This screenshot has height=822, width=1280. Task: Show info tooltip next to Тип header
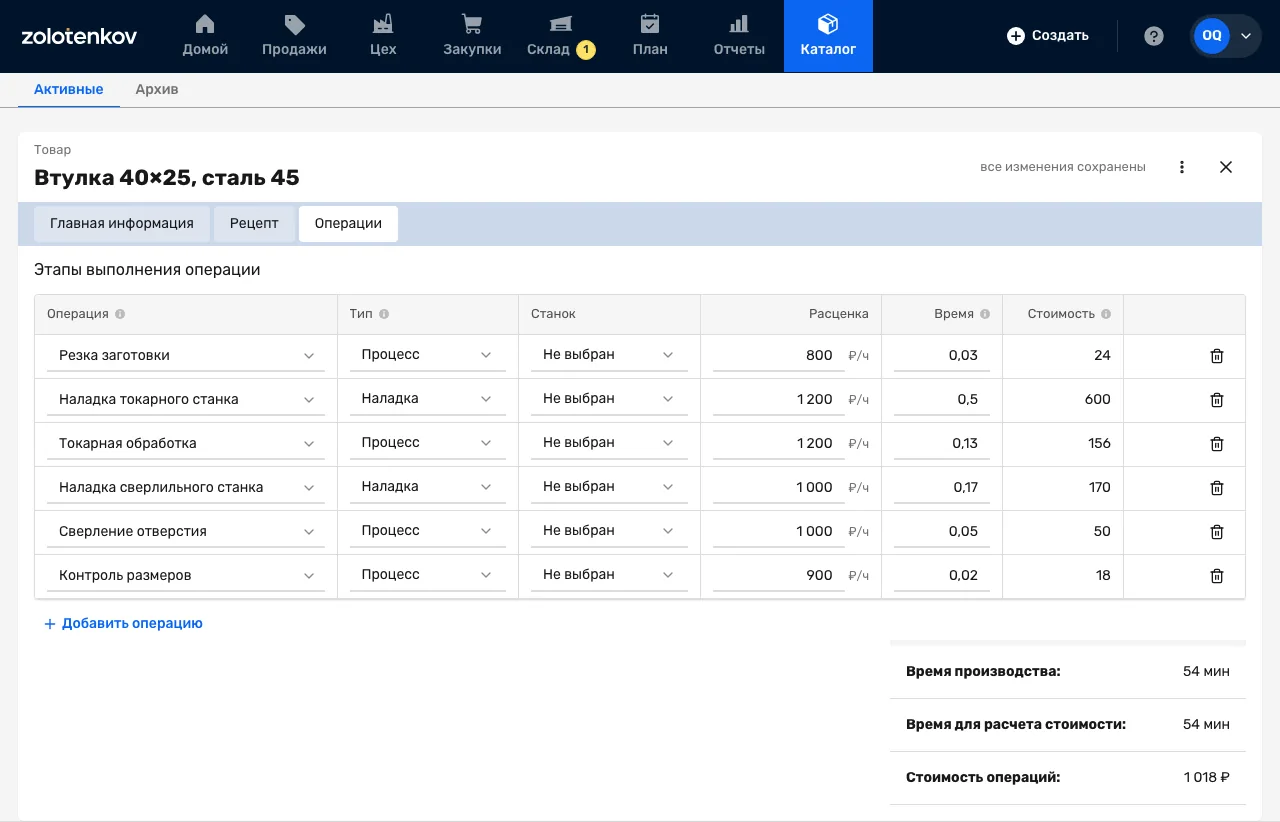coord(384,314)
